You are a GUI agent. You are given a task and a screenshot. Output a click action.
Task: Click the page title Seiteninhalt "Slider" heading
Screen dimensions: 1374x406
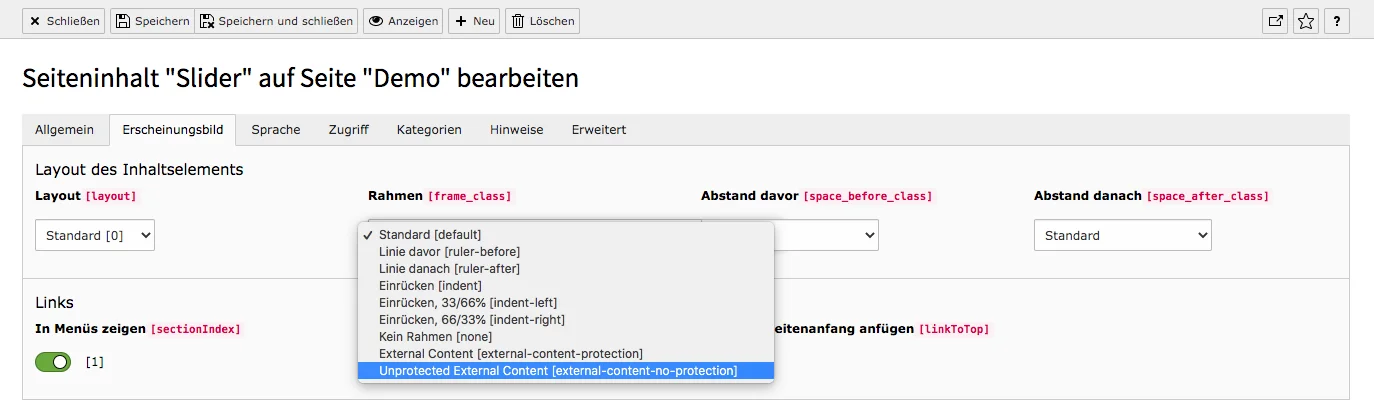coord(300,78)
